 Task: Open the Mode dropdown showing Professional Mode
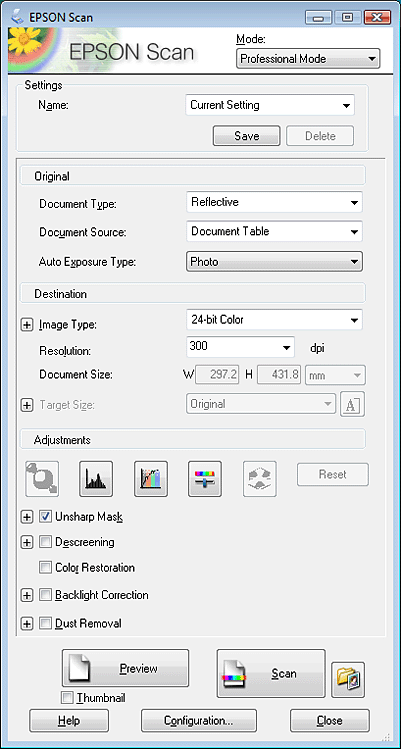tap(308, 59)
